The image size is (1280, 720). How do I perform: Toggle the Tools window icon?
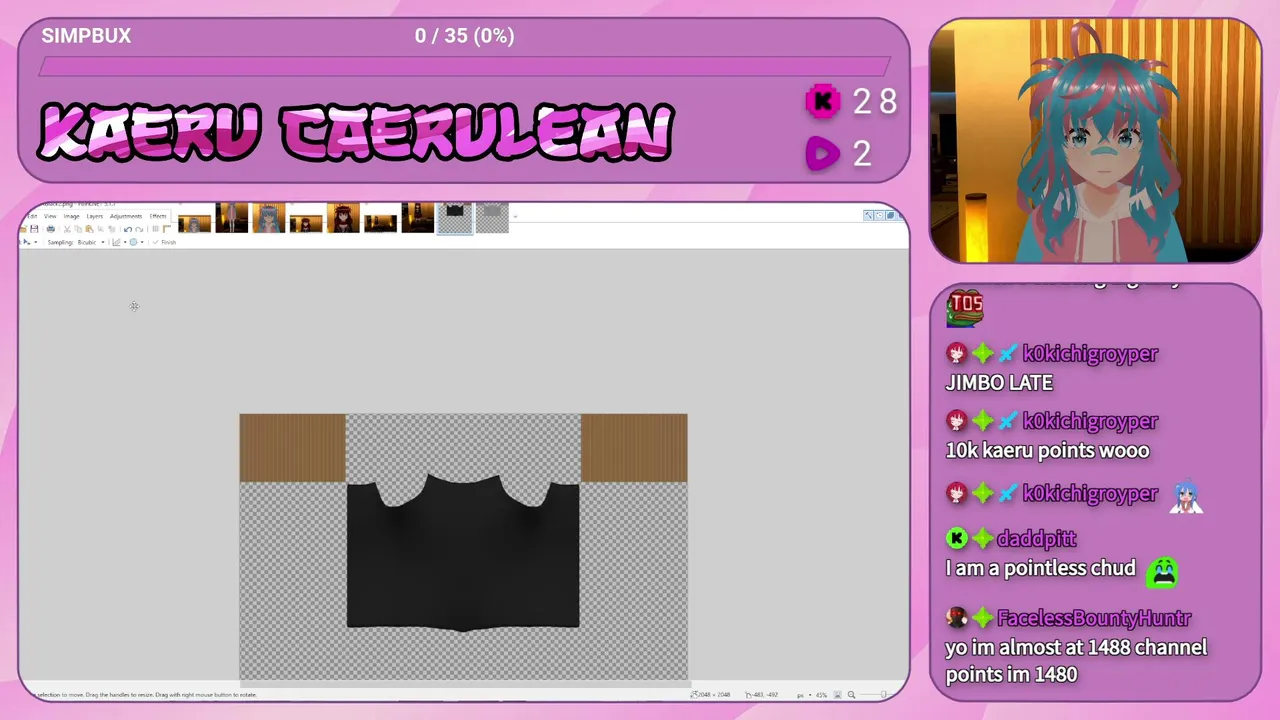(868, 215)
